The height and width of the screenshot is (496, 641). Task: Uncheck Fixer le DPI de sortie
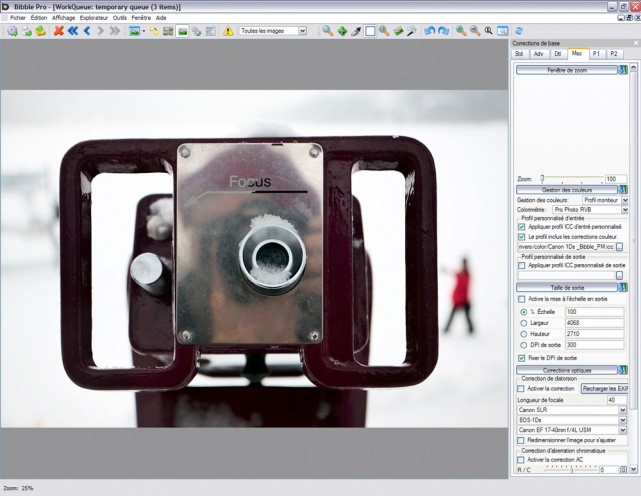point(521,358)
